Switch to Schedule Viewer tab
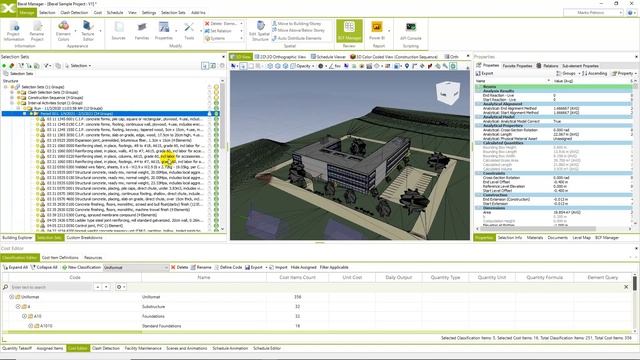The image size is (640, 360). [x=328, y=57]
